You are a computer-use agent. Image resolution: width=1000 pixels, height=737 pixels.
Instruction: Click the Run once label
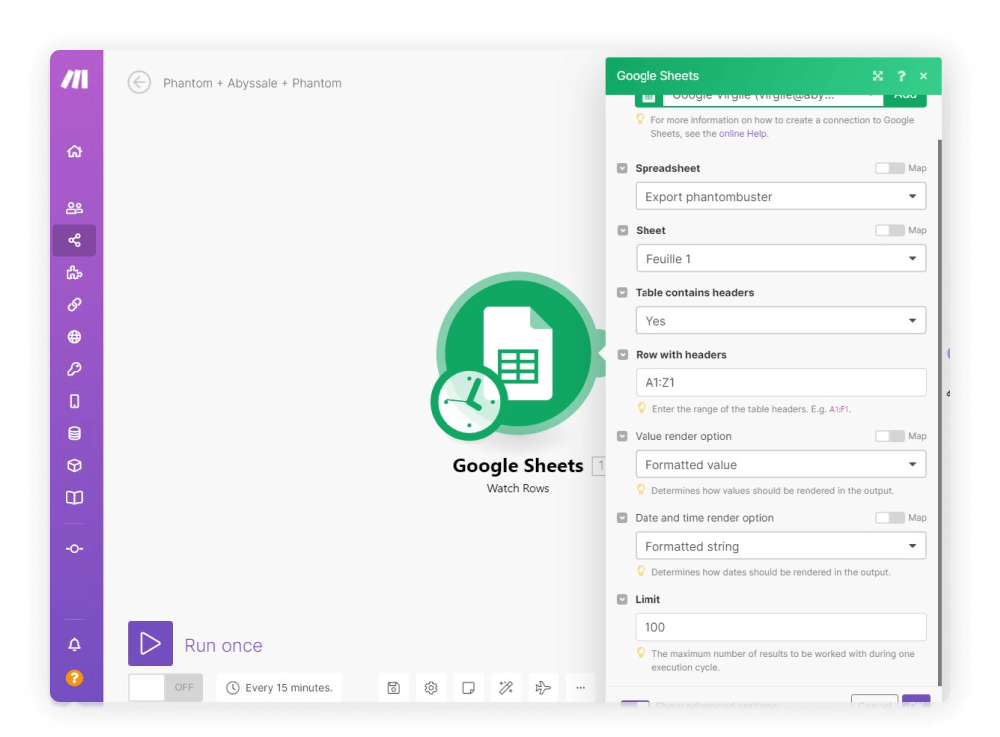click(223, 645)
